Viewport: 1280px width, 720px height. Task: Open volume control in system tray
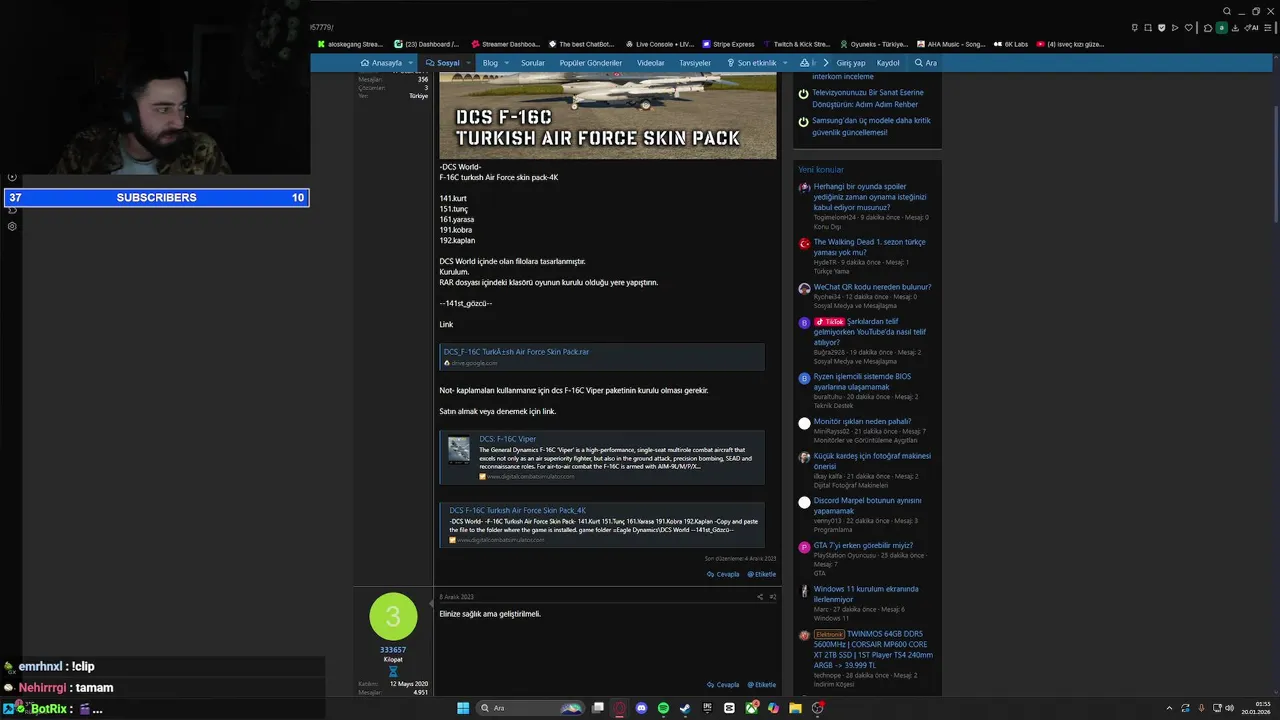(x=1229, y=708)
